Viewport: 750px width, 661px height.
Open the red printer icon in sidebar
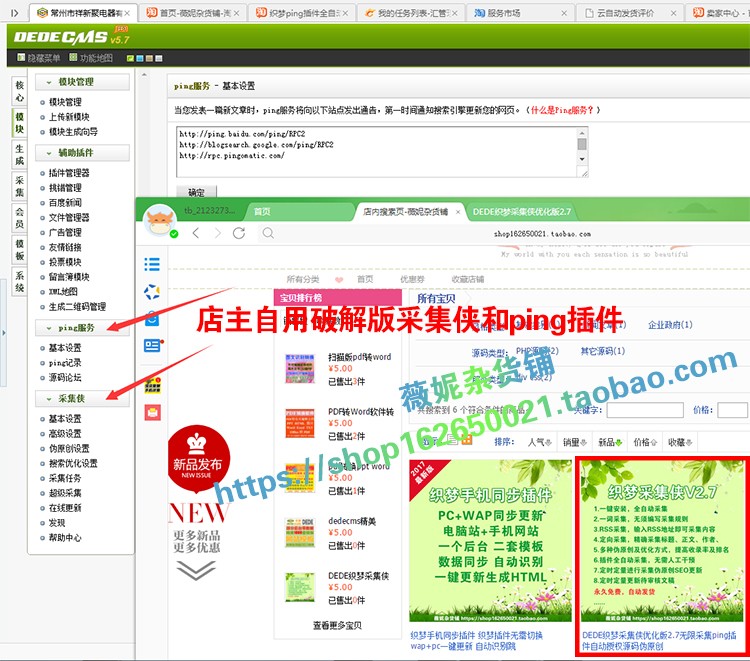point(153,412)
